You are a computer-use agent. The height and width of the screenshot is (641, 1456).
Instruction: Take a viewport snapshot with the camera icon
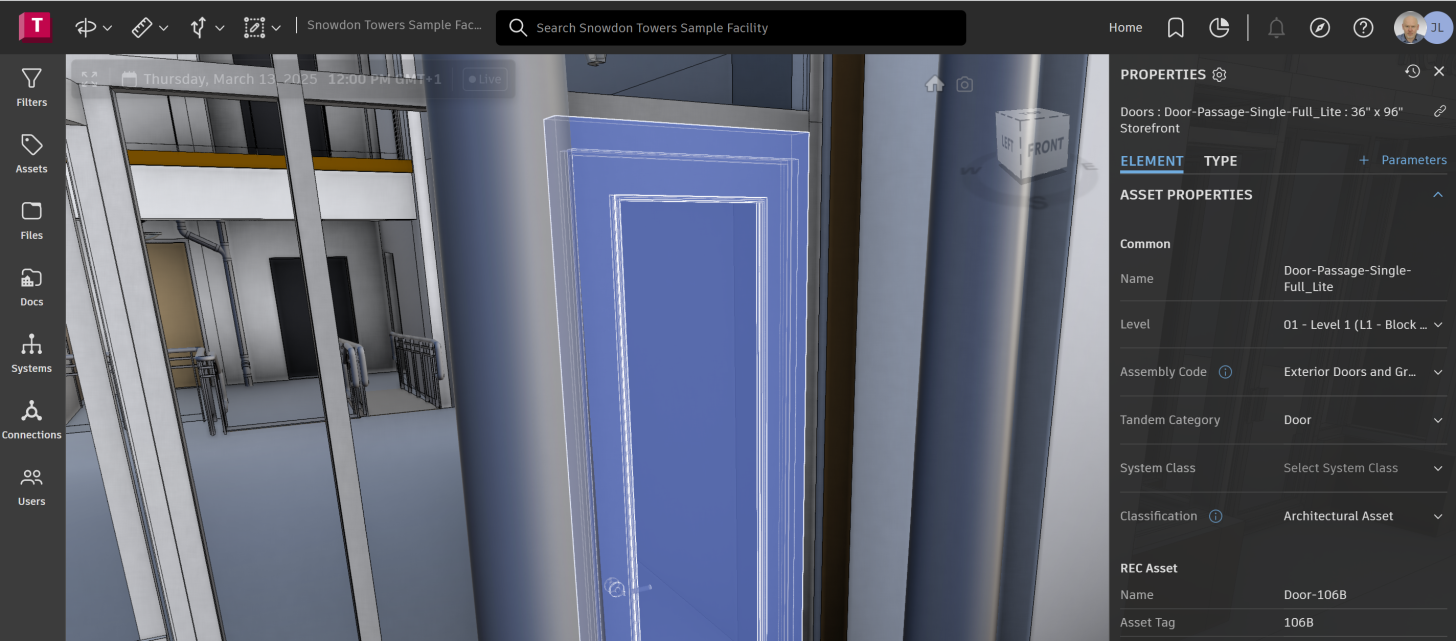pos(964,85)
